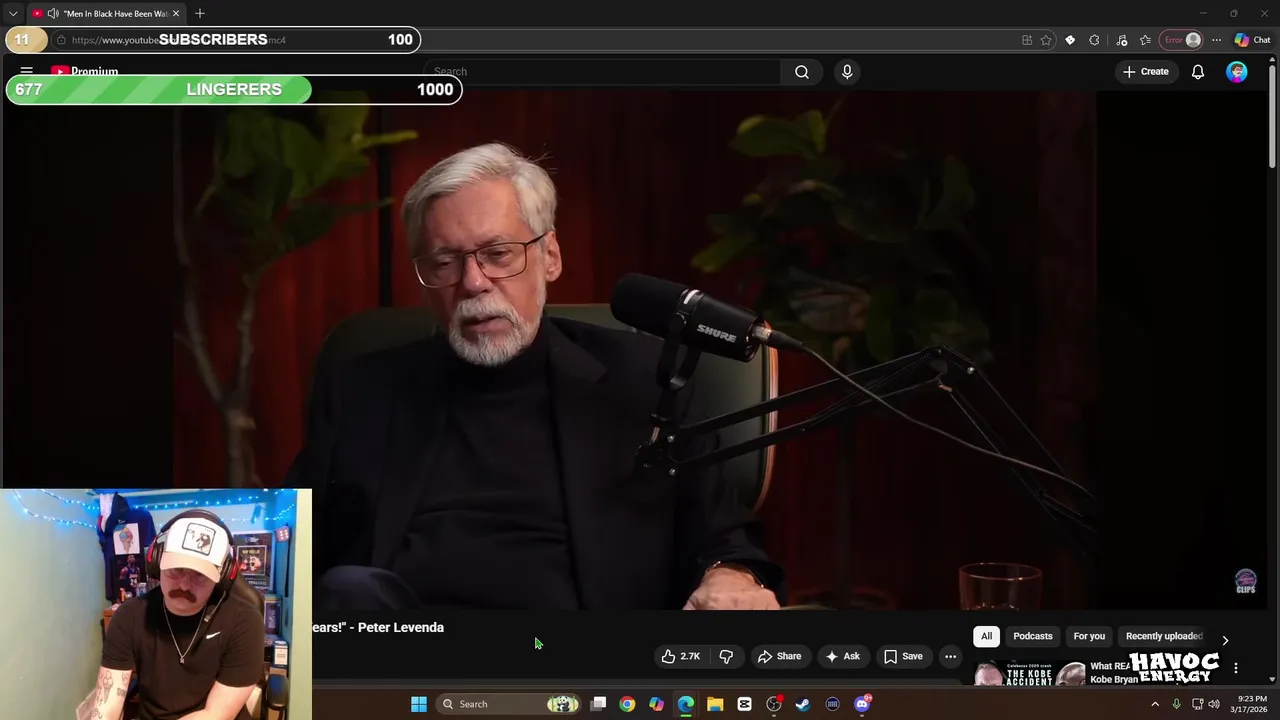The image size is (1280, 720).
Task: Start voice search with microphone icon
Action: 847,72
